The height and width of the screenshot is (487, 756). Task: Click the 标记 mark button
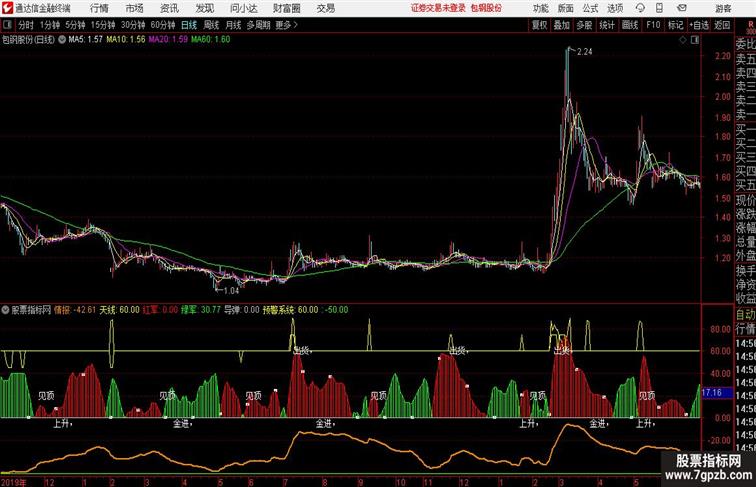click(x=675, y=25)
